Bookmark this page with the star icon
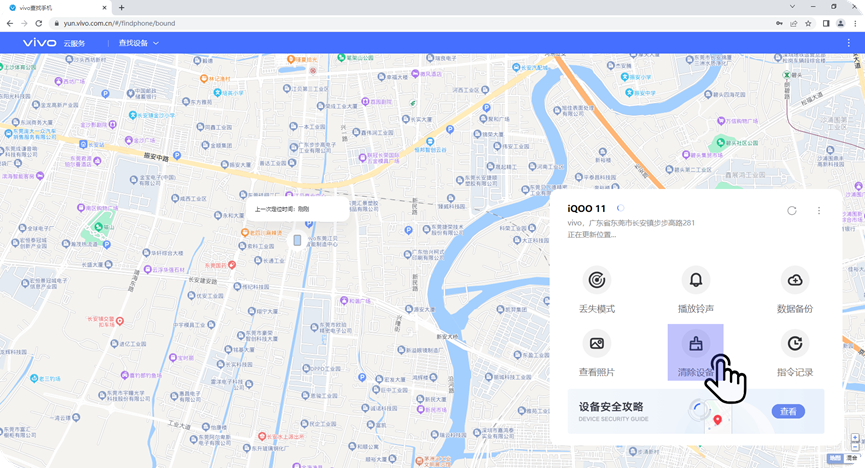Viewport: 865px width, 468px height. [x=808, y=23]
